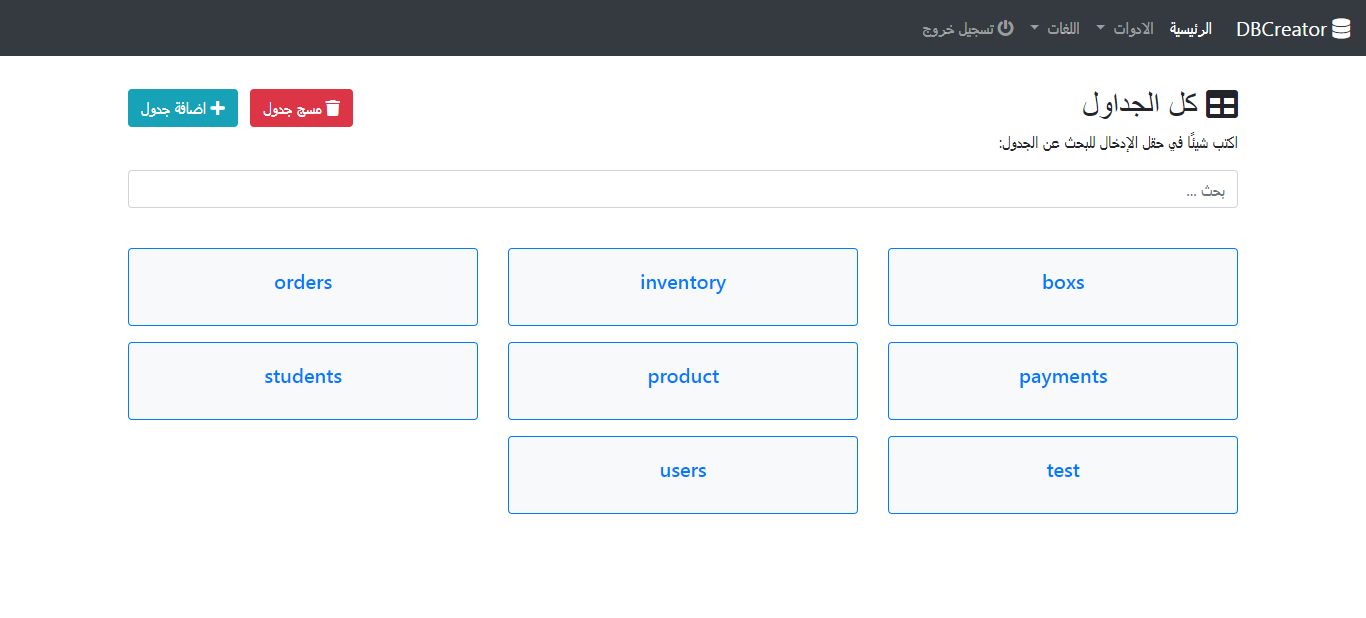
Task: Click the plus icon on add table button
Action: pos(217,108)
